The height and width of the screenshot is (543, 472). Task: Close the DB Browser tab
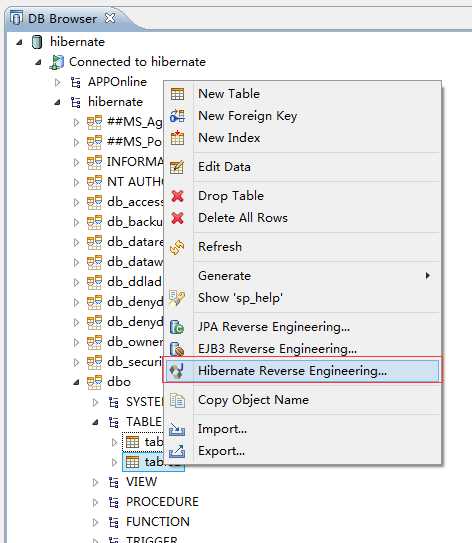[110, 18]
